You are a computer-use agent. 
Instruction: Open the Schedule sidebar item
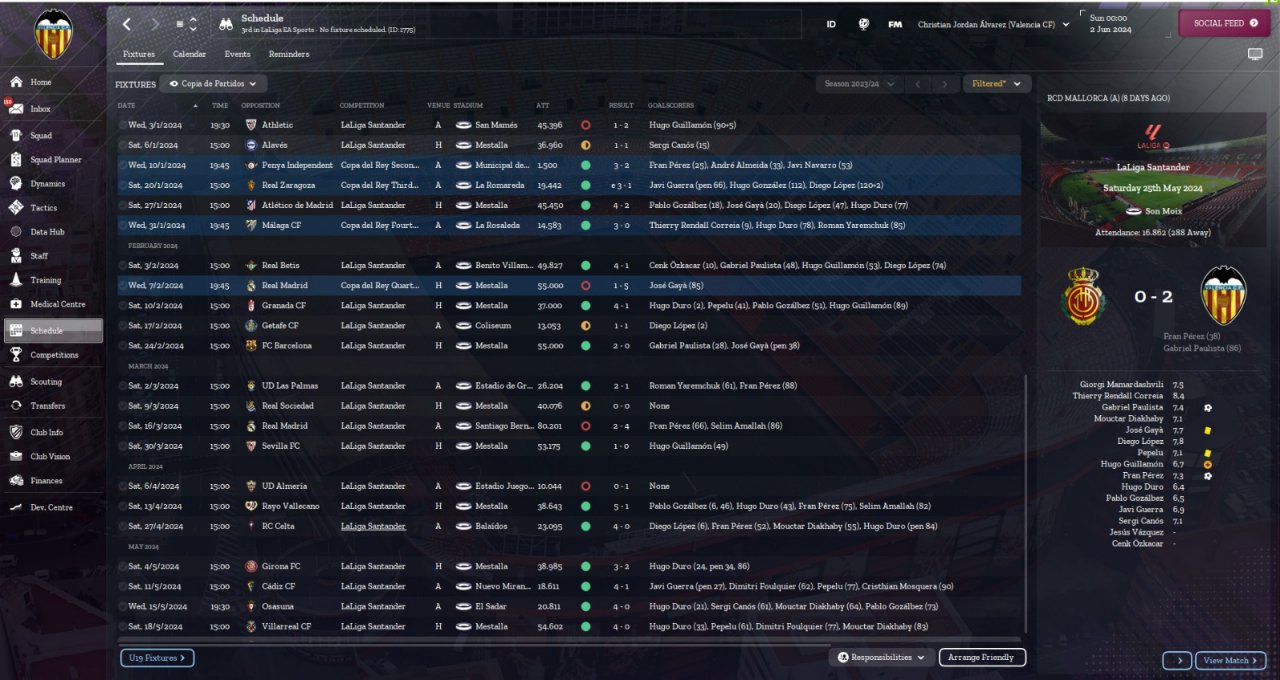(53, 331)
